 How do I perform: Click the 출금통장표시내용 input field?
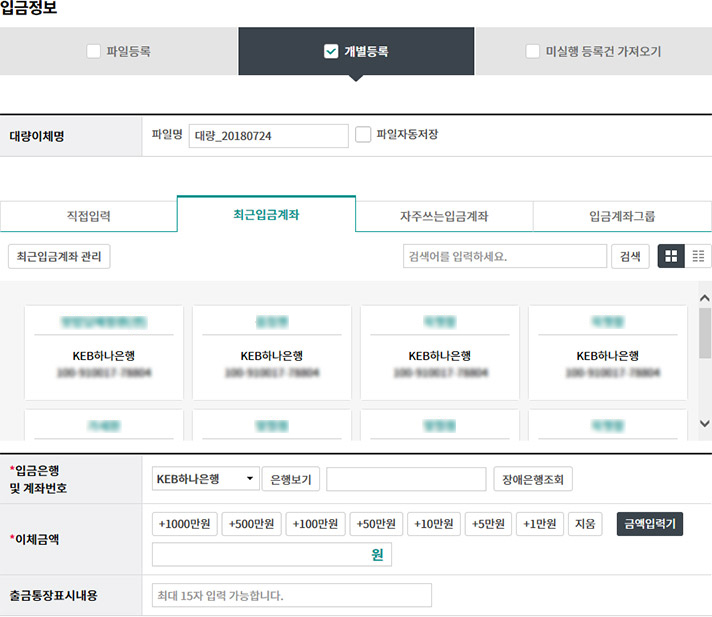(x=291, y=595)
